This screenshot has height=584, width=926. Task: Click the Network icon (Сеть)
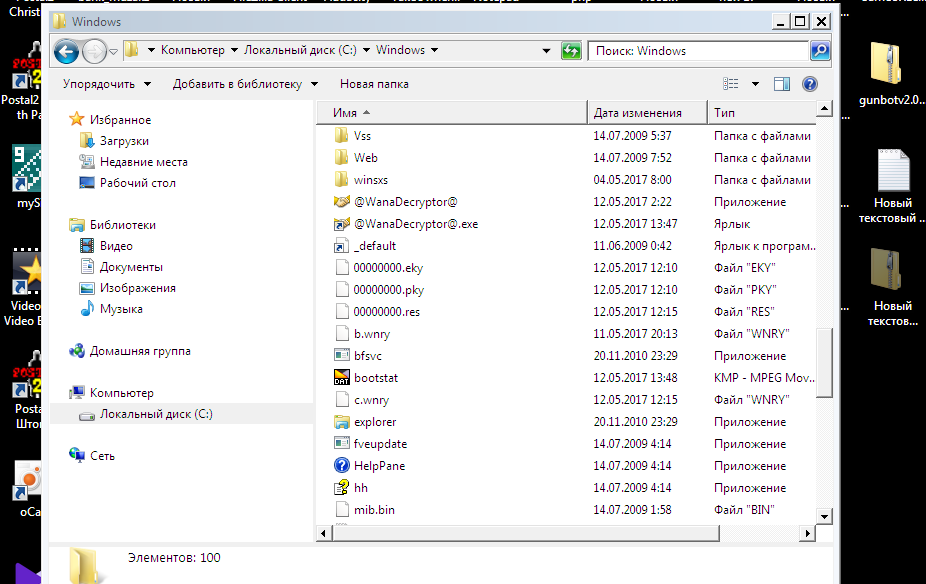pyautogui.click(x=77, y=455)
